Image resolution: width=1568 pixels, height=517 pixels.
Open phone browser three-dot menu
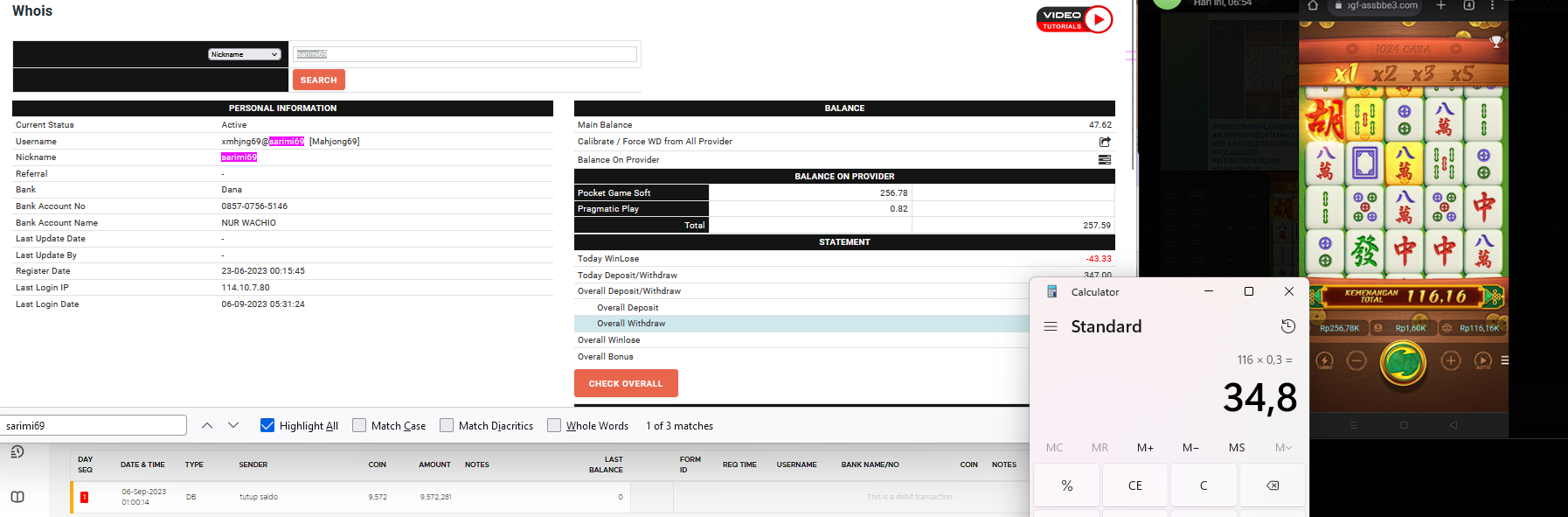(x=1492, y=5)
